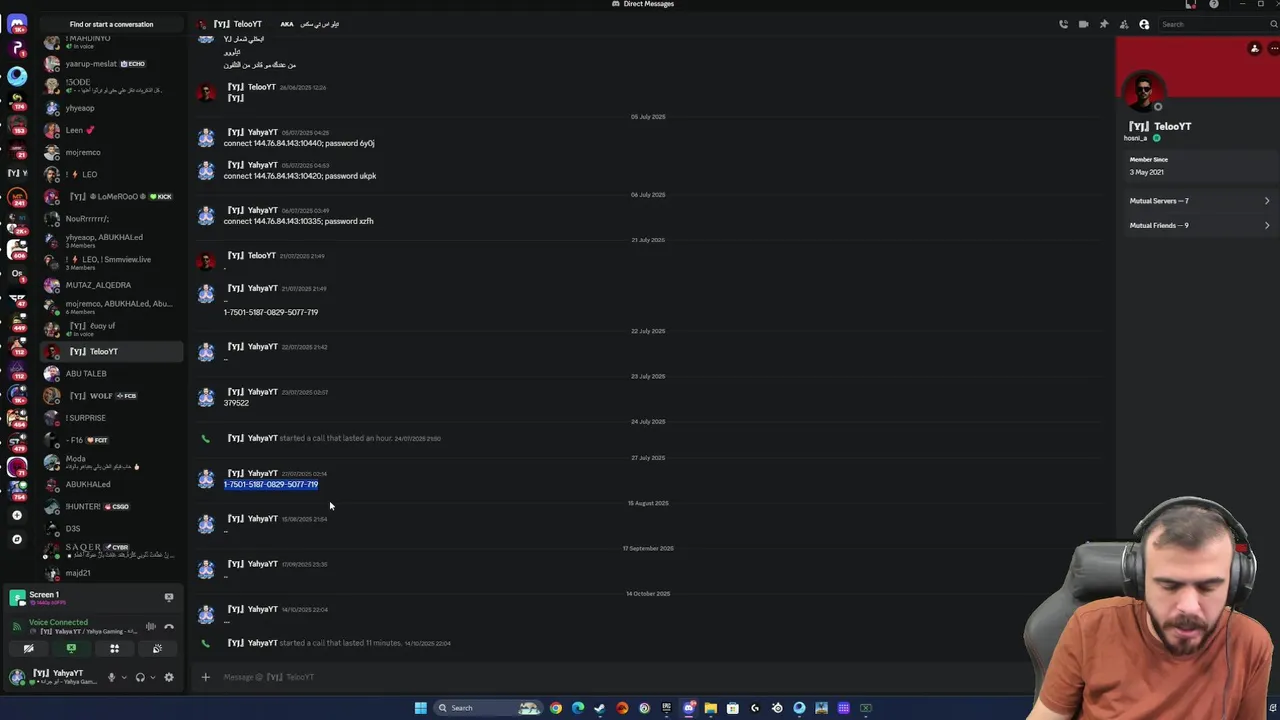Open headphone output options dropdown

click(153, 677)
